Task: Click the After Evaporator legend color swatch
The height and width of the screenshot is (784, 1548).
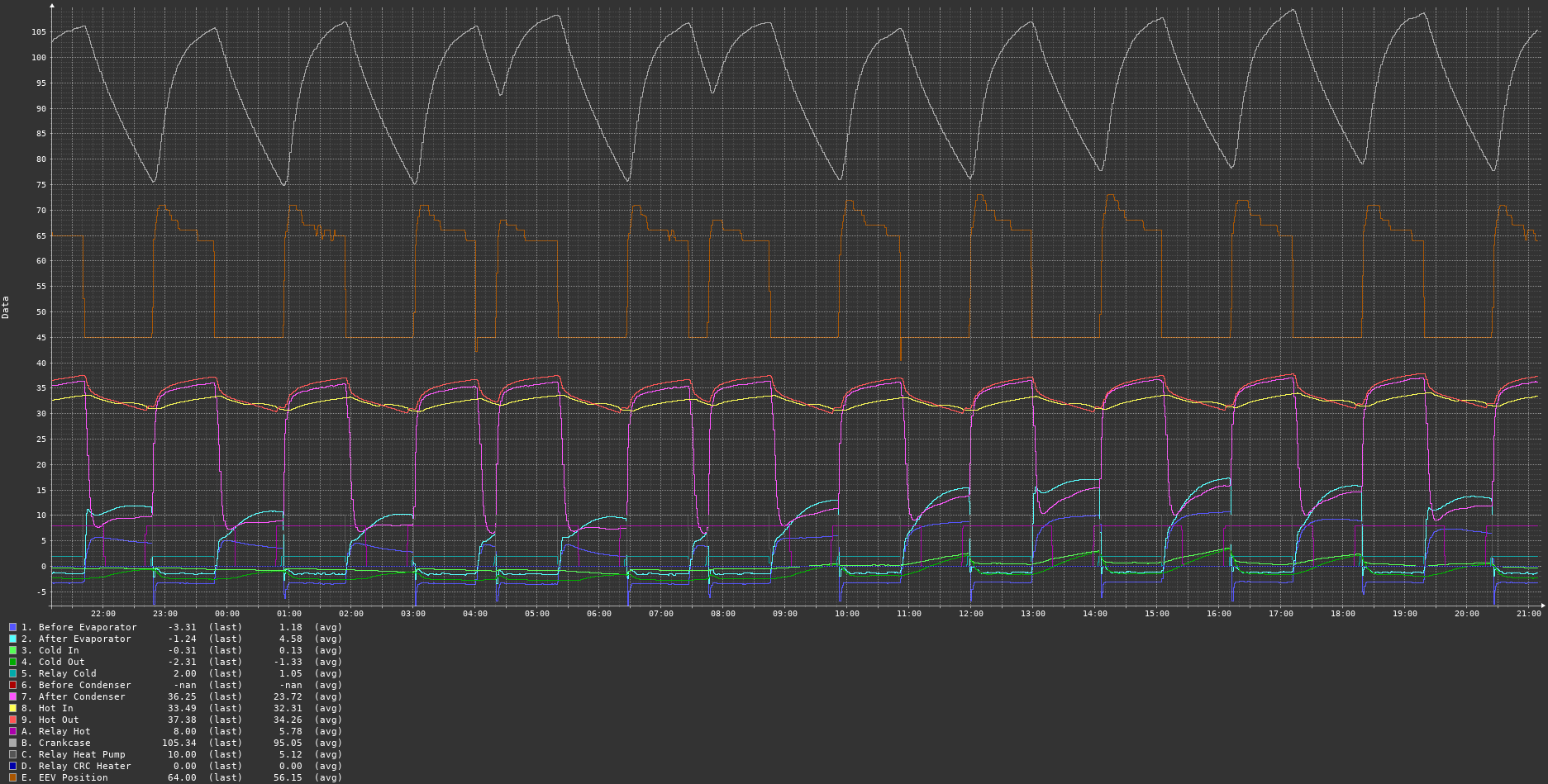Action: (12, 639)
